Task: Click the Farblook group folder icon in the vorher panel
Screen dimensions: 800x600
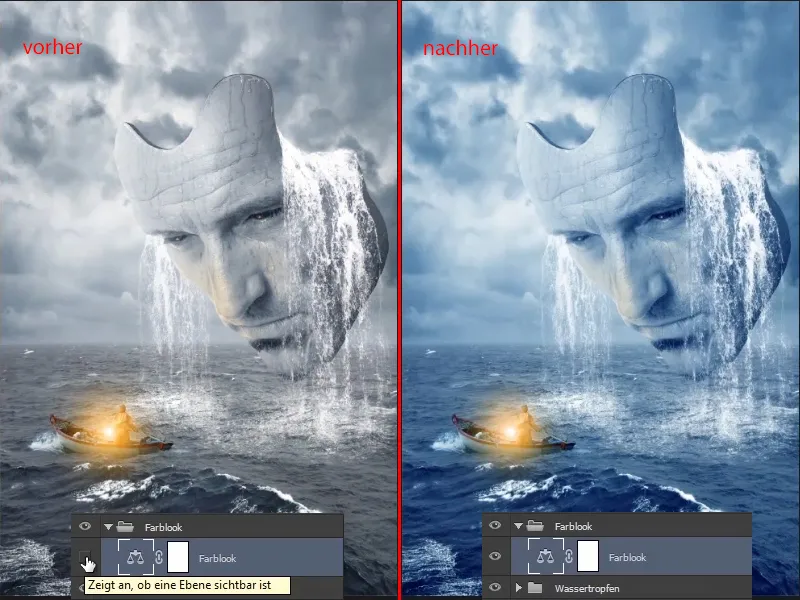Action: point(124,526)
